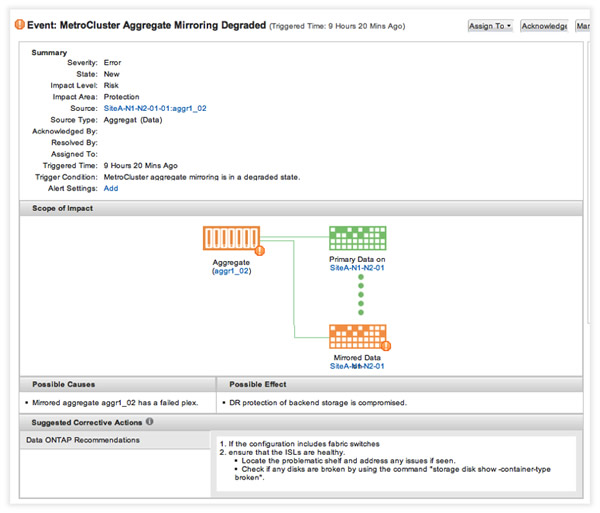Open the link under Mirrored Data
Screen dimensions: 600x513
point(358,366)
